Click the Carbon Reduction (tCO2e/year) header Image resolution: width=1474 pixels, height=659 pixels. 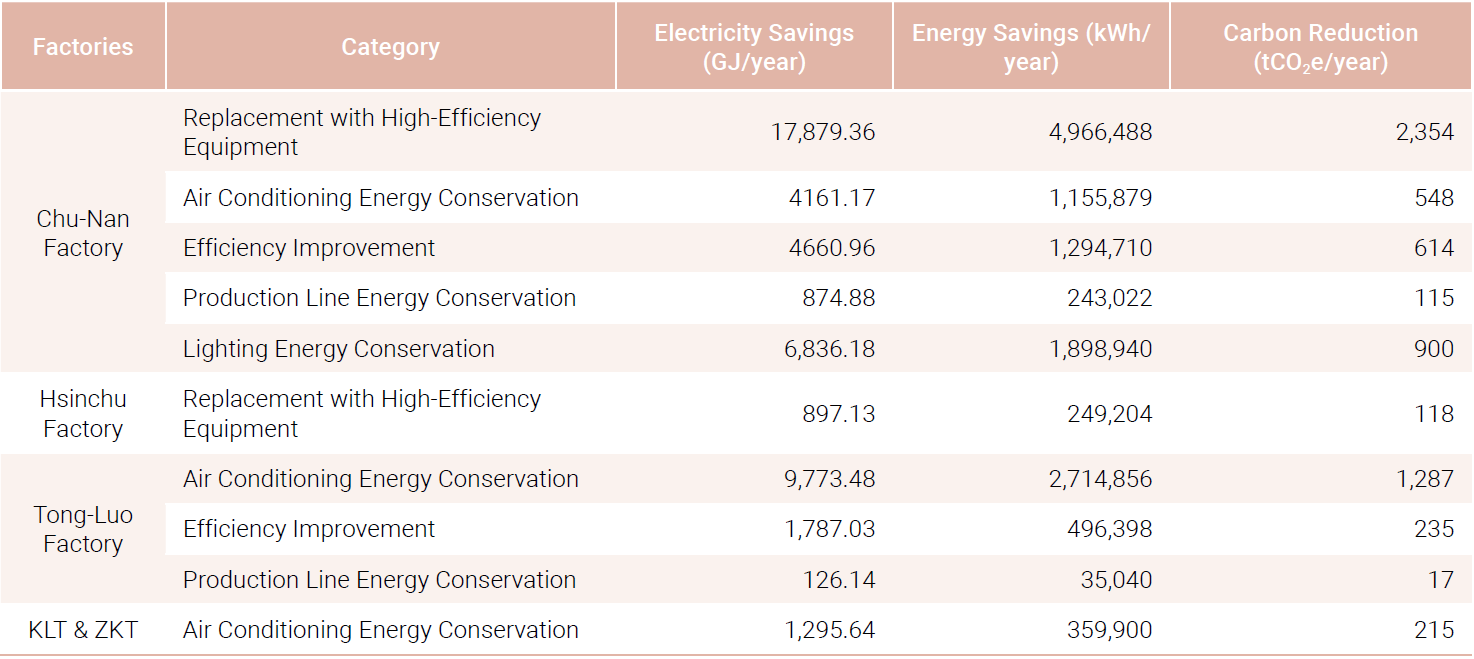(1320, 47)
